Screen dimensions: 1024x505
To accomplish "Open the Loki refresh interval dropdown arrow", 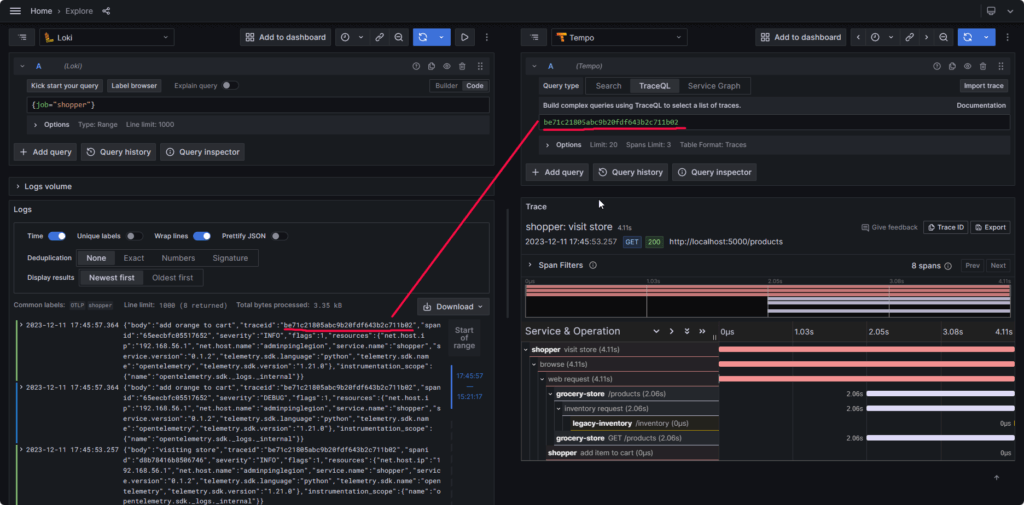I will (x=441, y=37).
